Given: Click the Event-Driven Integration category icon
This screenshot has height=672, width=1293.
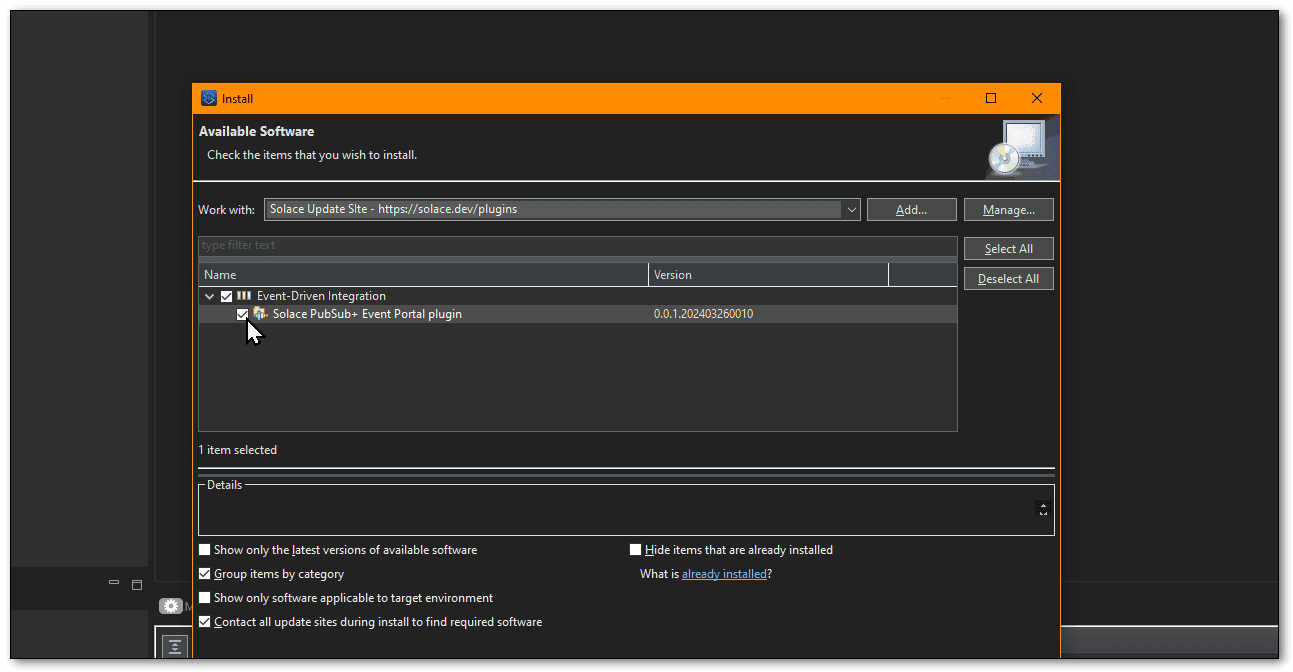Looking at the screenshot, I should pyautogui.click(x=243, y=296).
